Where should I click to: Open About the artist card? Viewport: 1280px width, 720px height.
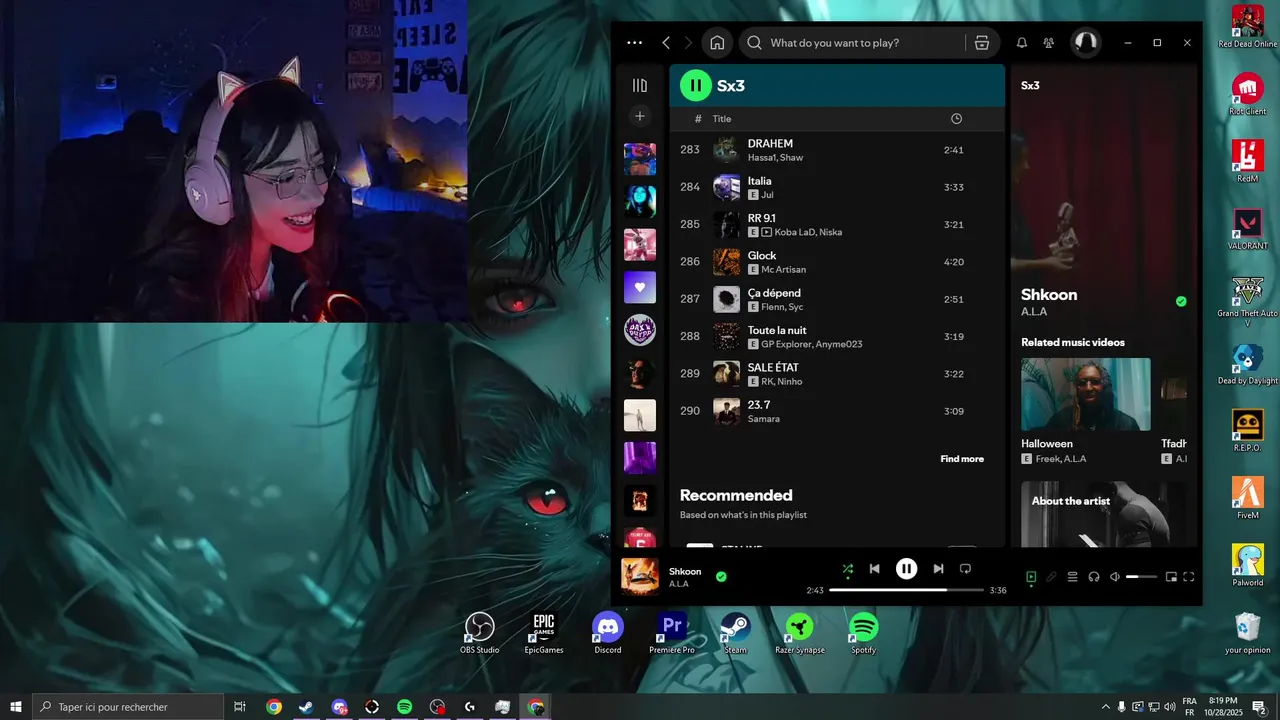point(1104,514)
